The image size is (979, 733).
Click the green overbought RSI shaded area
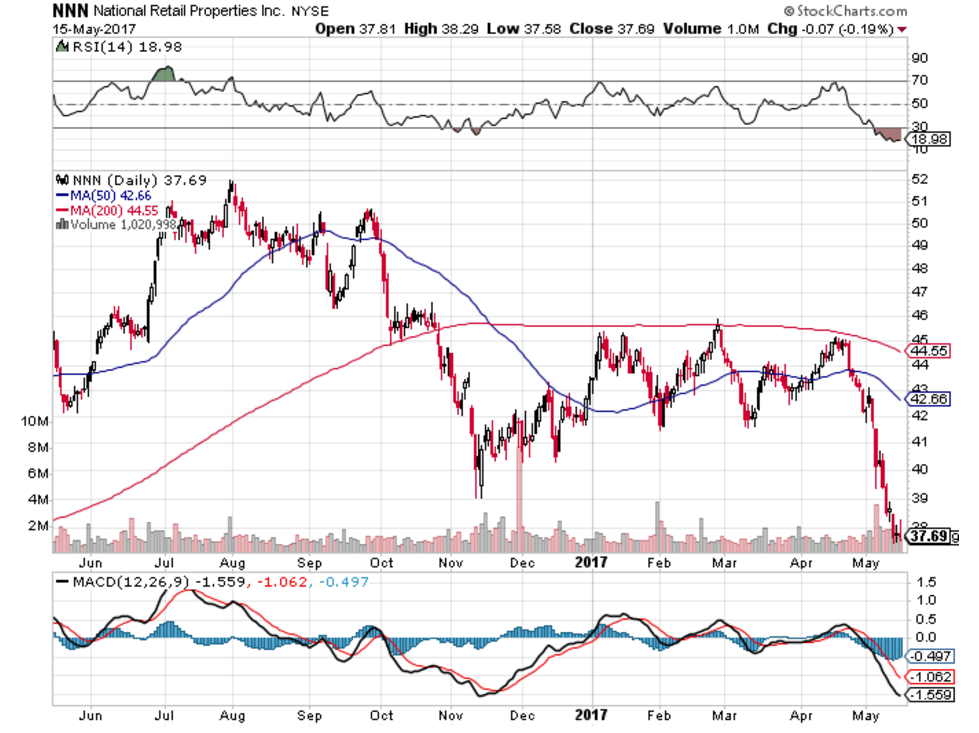point(163,74)
